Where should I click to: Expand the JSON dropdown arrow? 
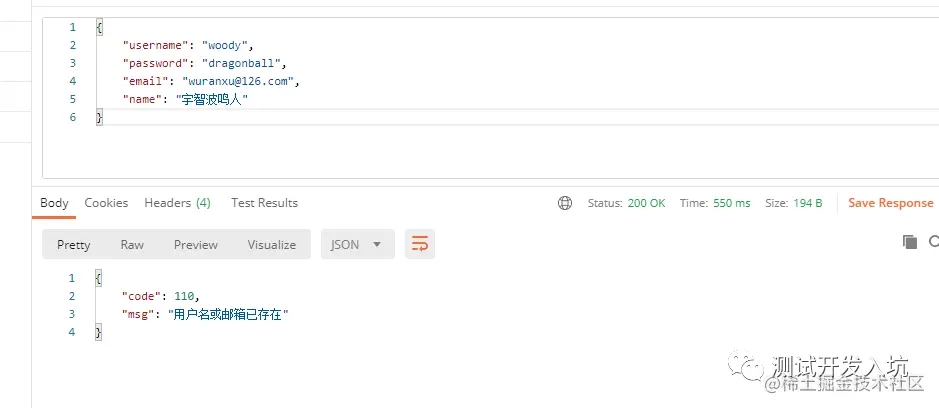377,244
